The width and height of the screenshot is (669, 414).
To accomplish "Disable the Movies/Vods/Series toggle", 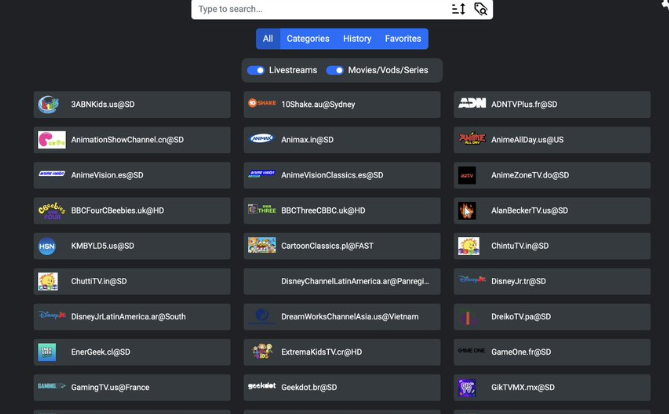I will click(335, 70).
